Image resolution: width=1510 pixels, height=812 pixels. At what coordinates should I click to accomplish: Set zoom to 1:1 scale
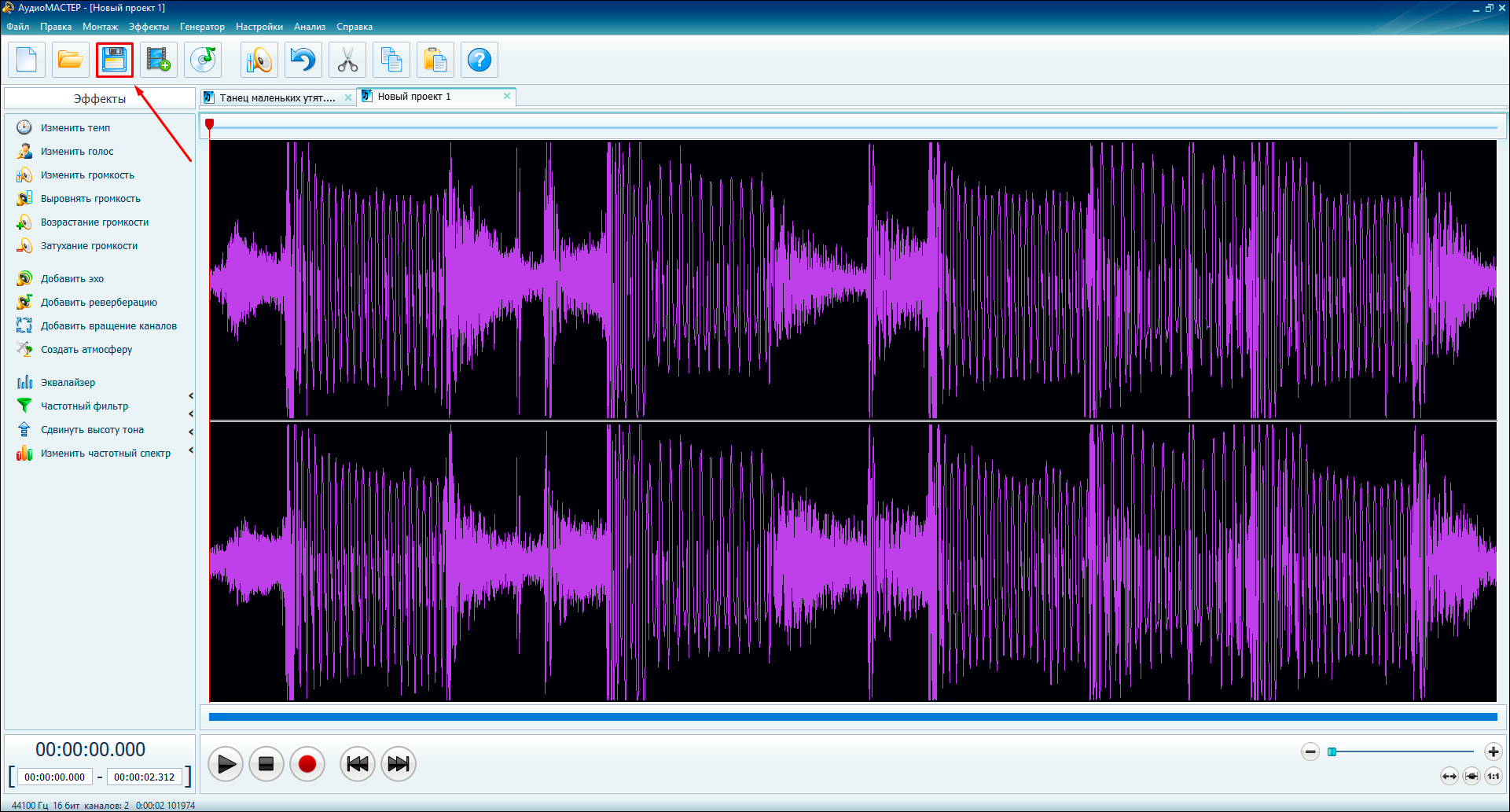click(1493, 776)
